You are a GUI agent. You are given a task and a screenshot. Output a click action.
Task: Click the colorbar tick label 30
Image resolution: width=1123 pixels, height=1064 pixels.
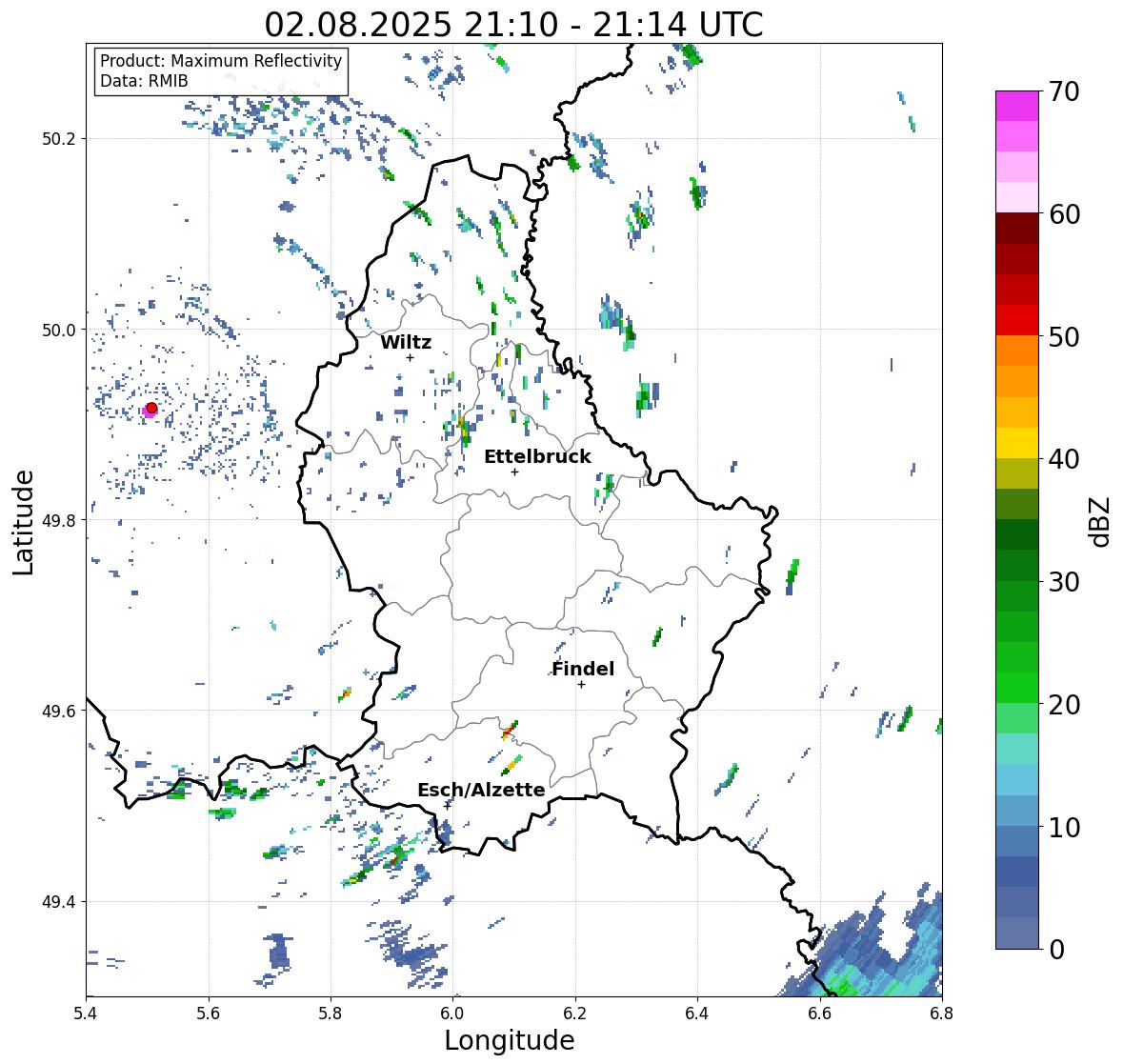[x=1064, y=581]
